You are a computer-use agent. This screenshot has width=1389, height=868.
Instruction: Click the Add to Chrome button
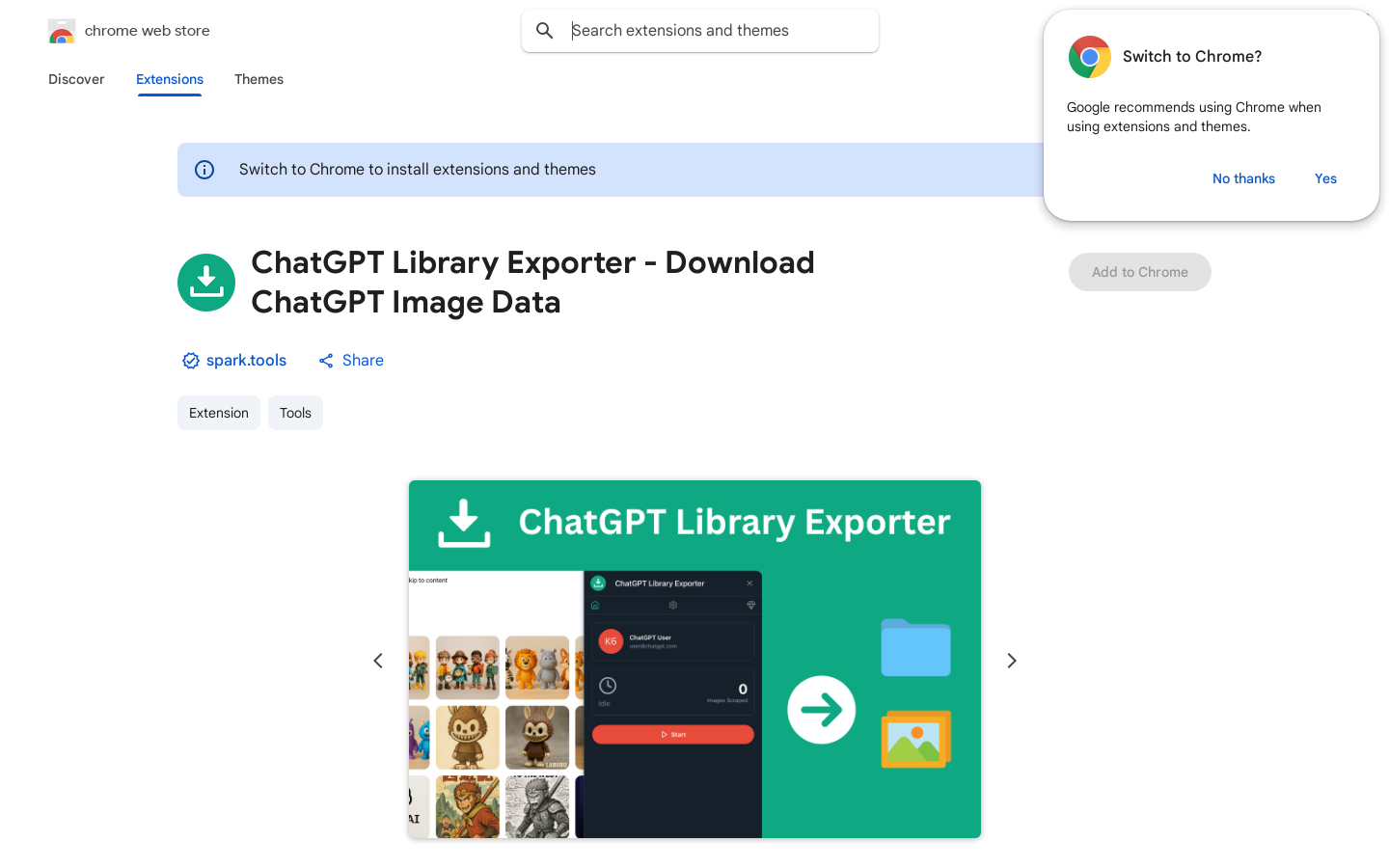(1140, 272)
